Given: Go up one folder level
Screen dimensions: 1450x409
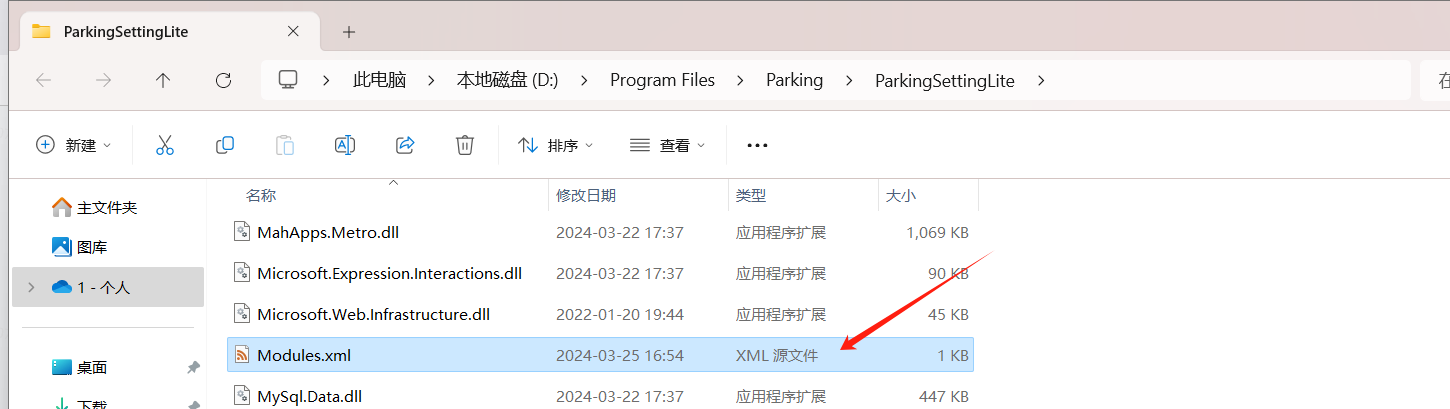Looking at the screenshot, I should (163, 81).
